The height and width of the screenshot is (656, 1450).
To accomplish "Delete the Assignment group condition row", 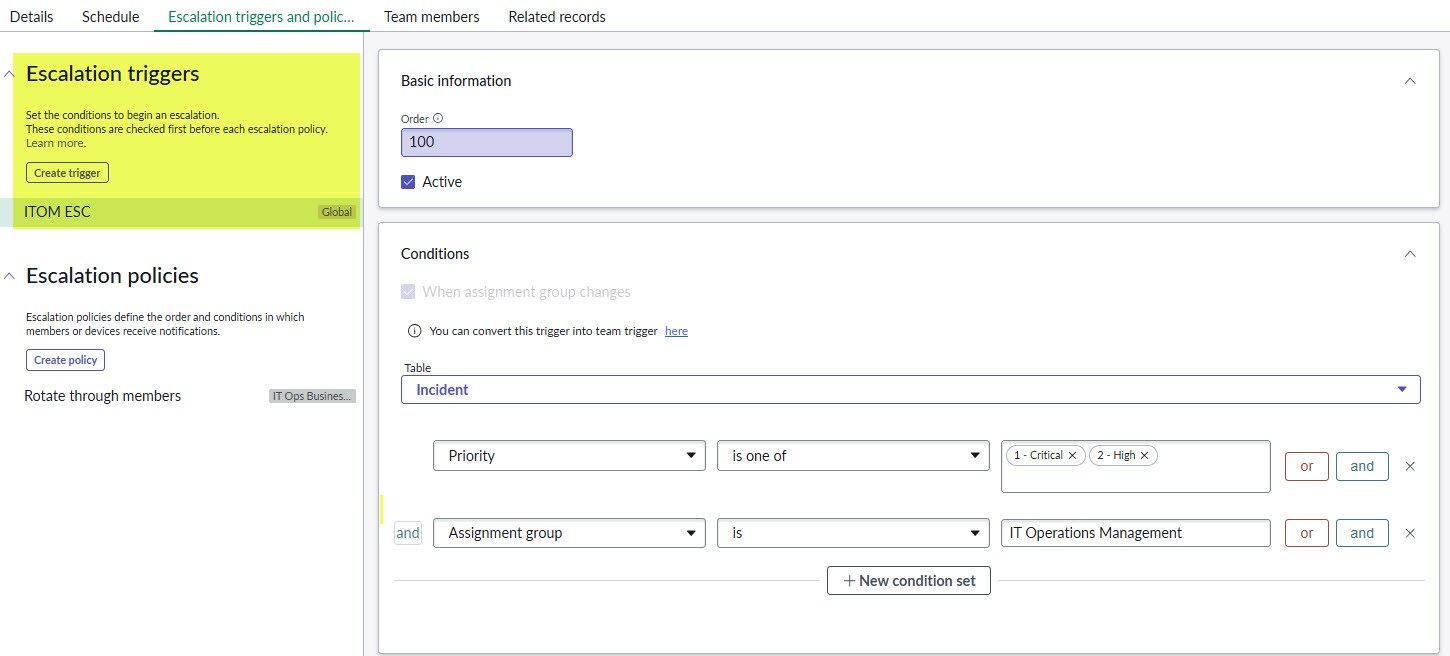I will click(x=1410, y=533).
